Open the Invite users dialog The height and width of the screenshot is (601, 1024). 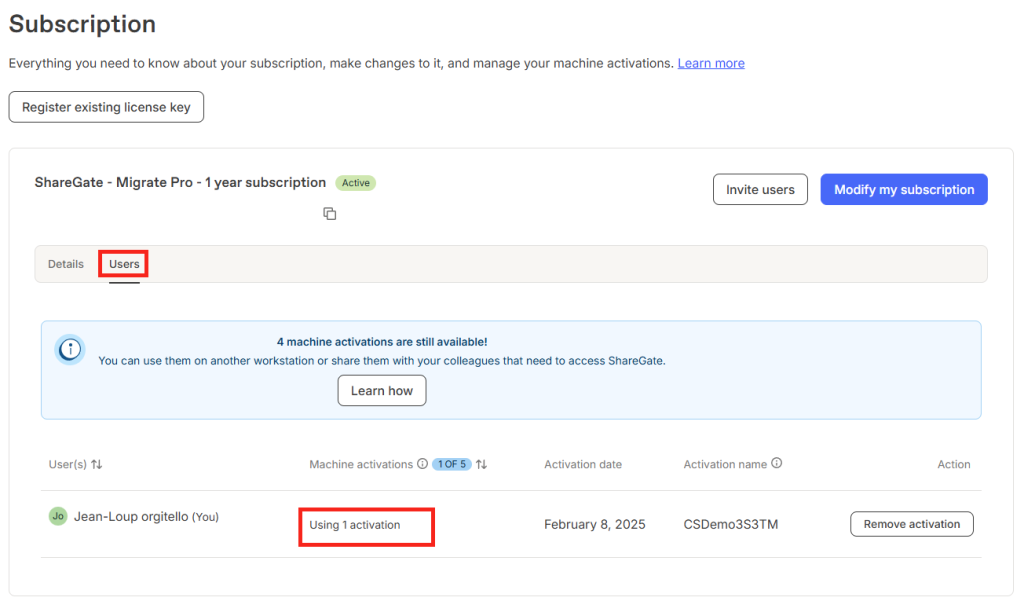(x=760, y=189)
